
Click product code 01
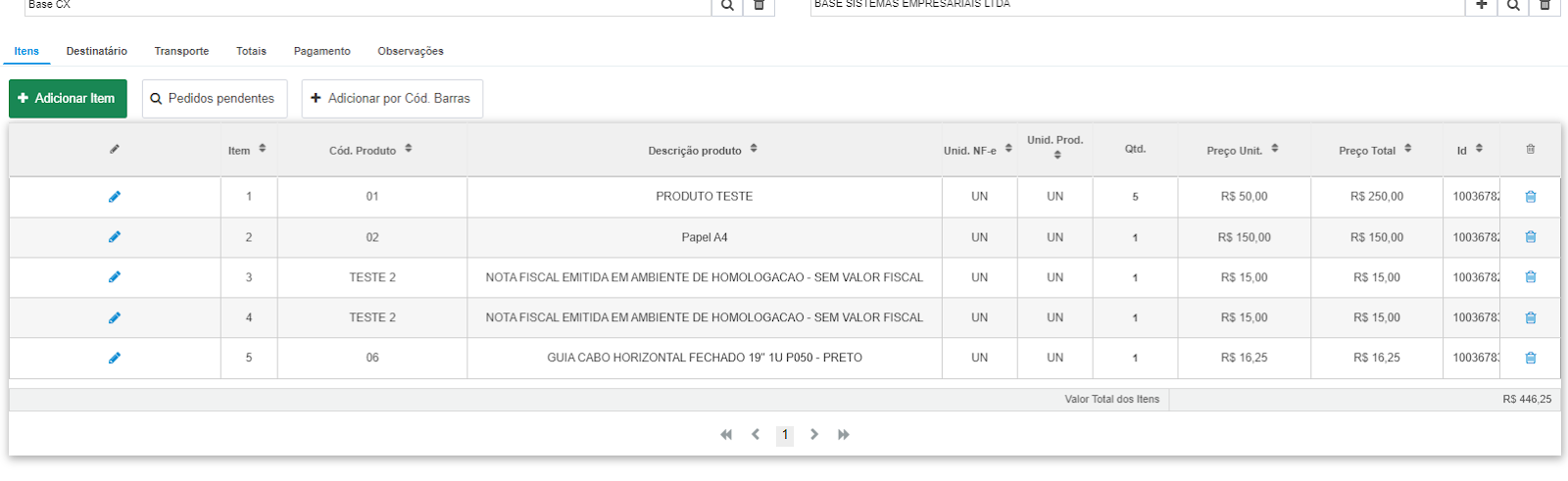(x=372, y=197)
